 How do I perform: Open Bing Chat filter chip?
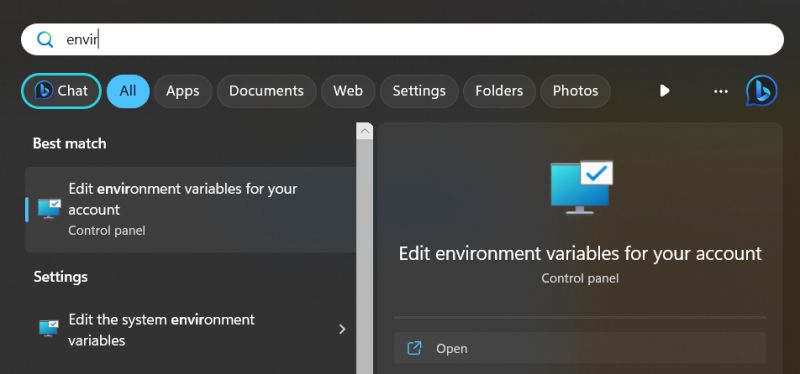pos(61,91)
